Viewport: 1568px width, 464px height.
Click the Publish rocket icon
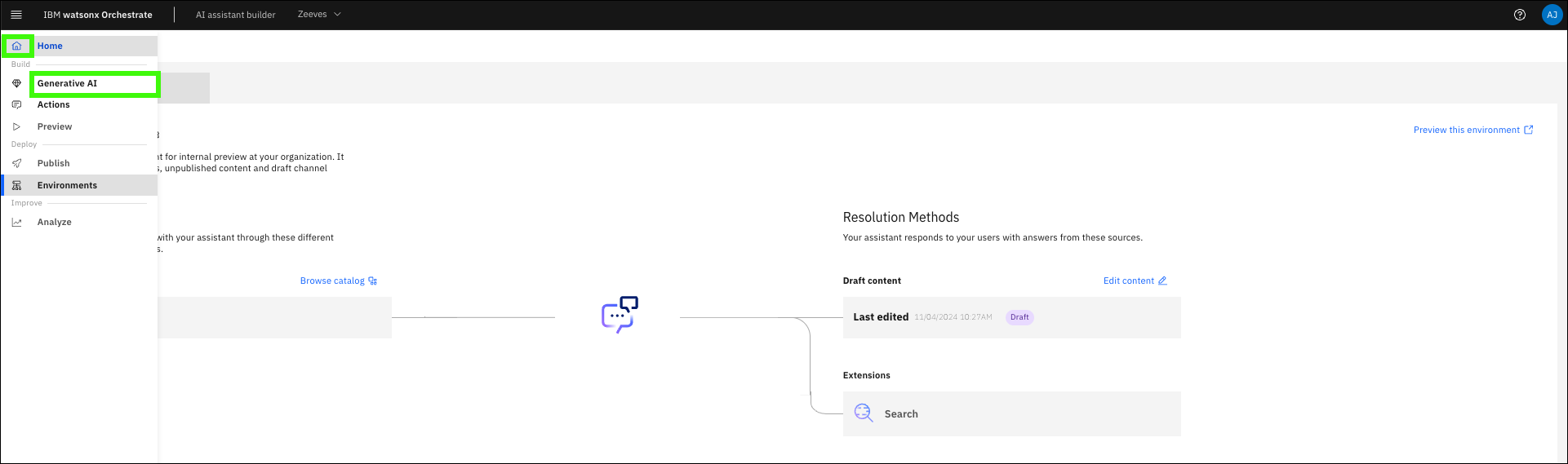(16, 163)
